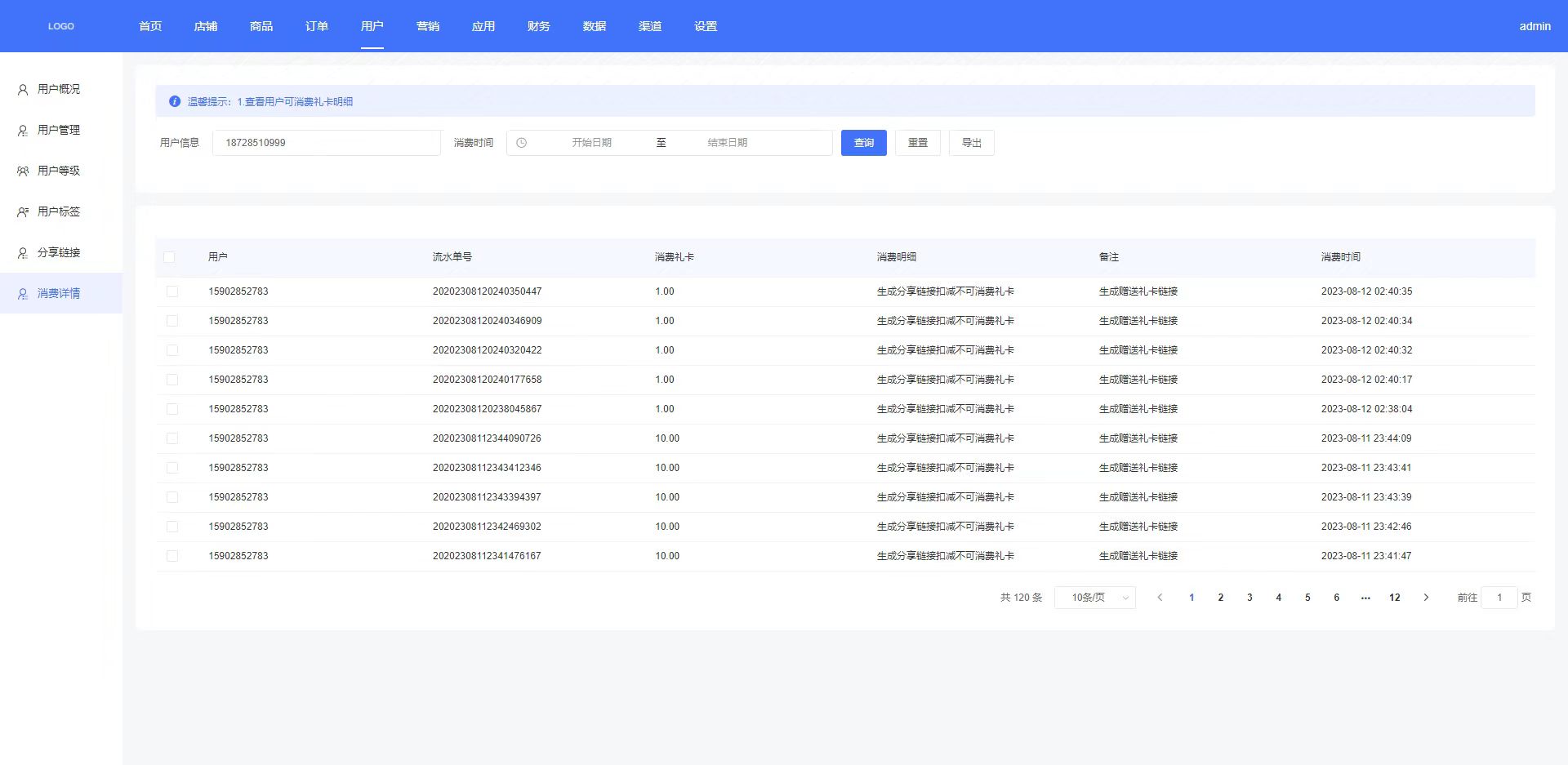This screenshot has height=765, width=1568.
Task: Go to page 4
Action: [x=1279, y=598]
